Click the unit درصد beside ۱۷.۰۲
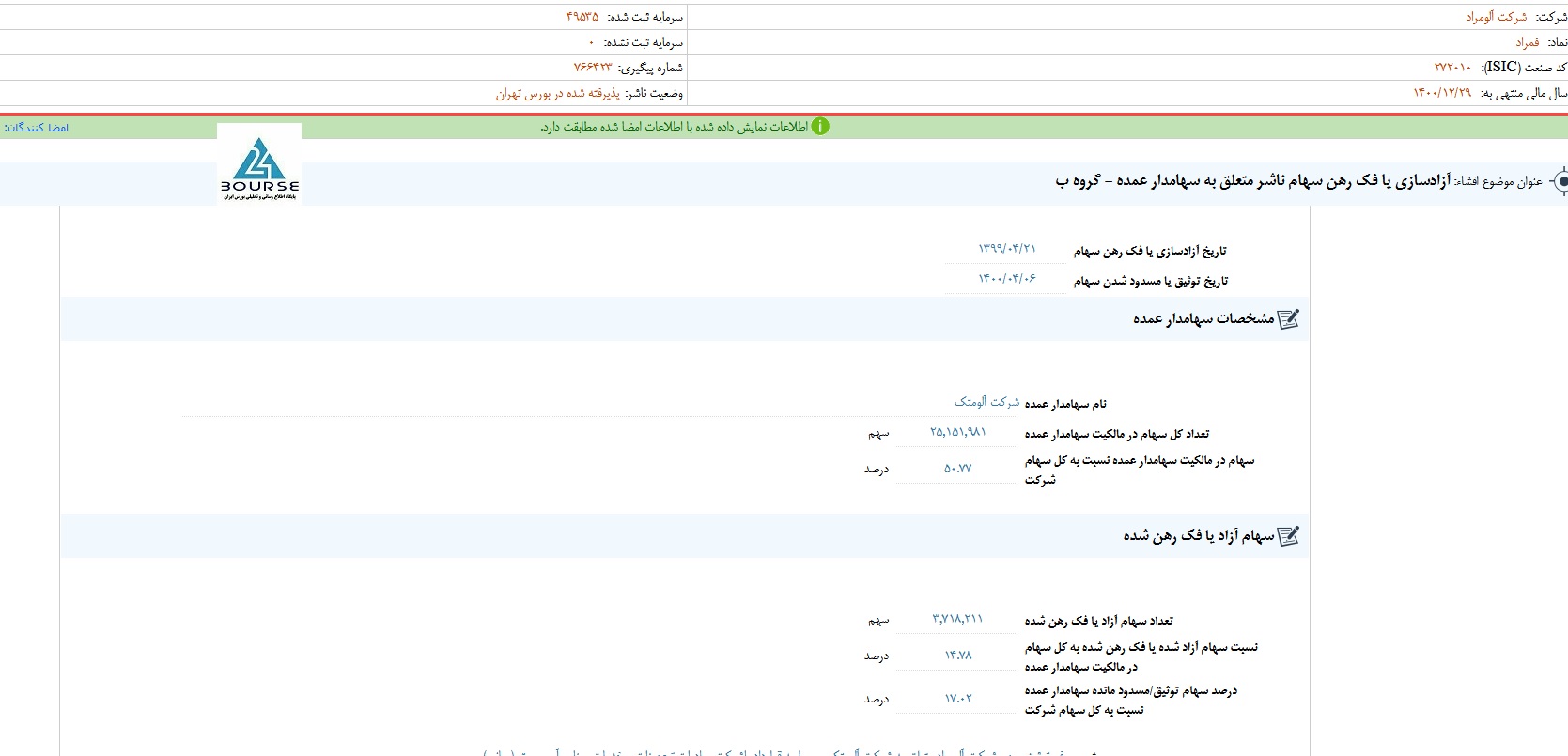 (877, 699)
